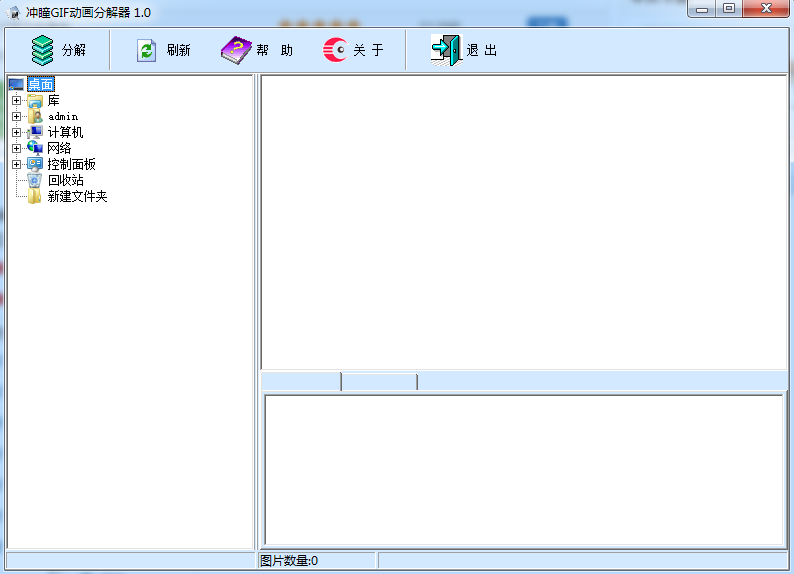Image resolution: width=794 pixels, height=574 pixels.
Task: Open 帮助 help from the toolbar
Action: [x=237, y=50]
